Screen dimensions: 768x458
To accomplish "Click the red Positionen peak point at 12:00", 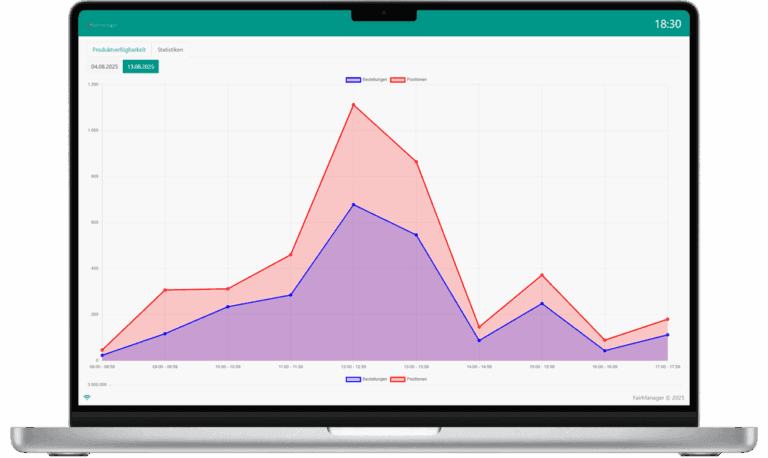I will 353,104.
